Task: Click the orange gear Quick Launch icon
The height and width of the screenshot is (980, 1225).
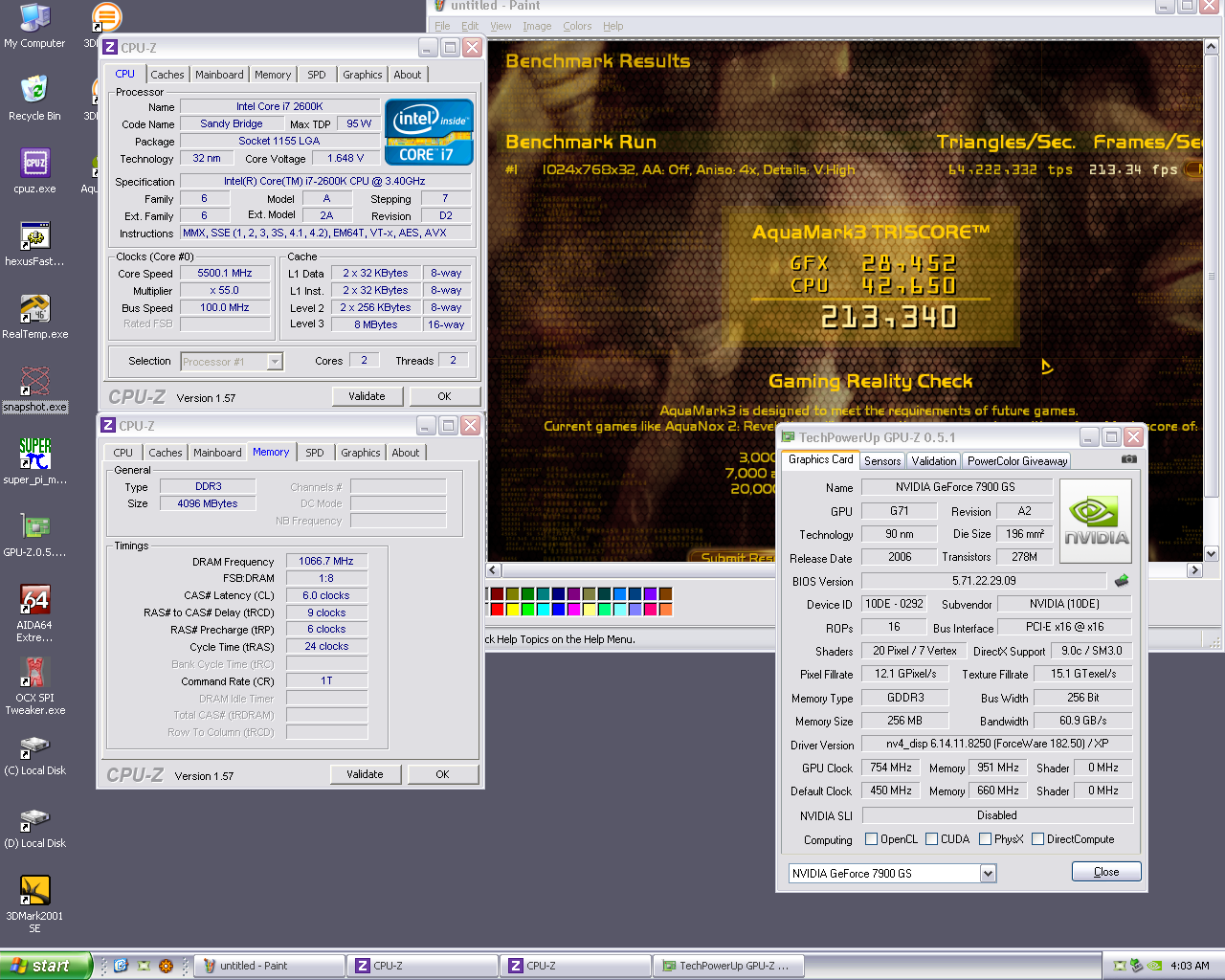Action: point(166,966)
